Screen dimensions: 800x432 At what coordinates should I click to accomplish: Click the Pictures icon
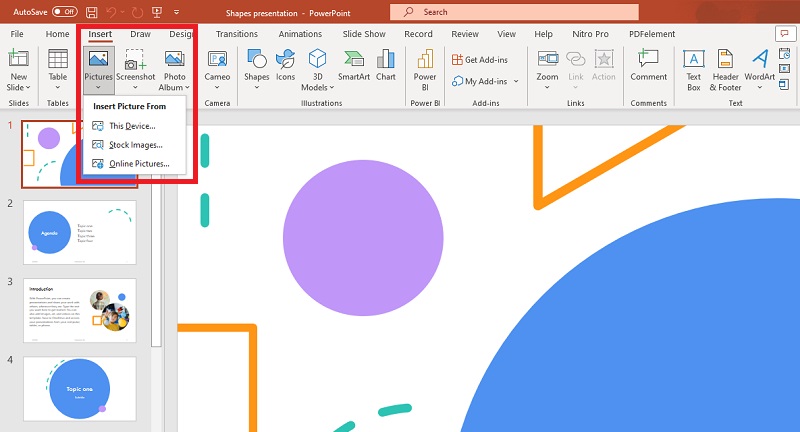pyautogui.click(x=98, y=60)
